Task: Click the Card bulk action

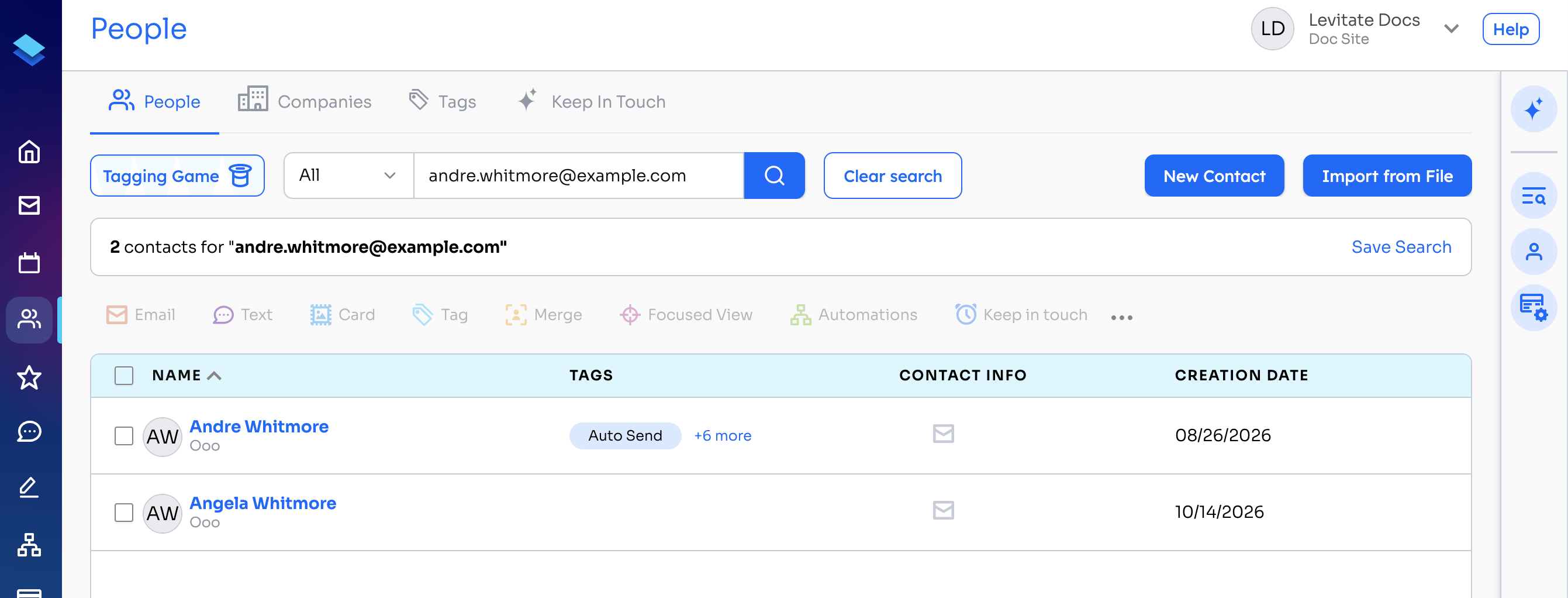Action: 342,315
